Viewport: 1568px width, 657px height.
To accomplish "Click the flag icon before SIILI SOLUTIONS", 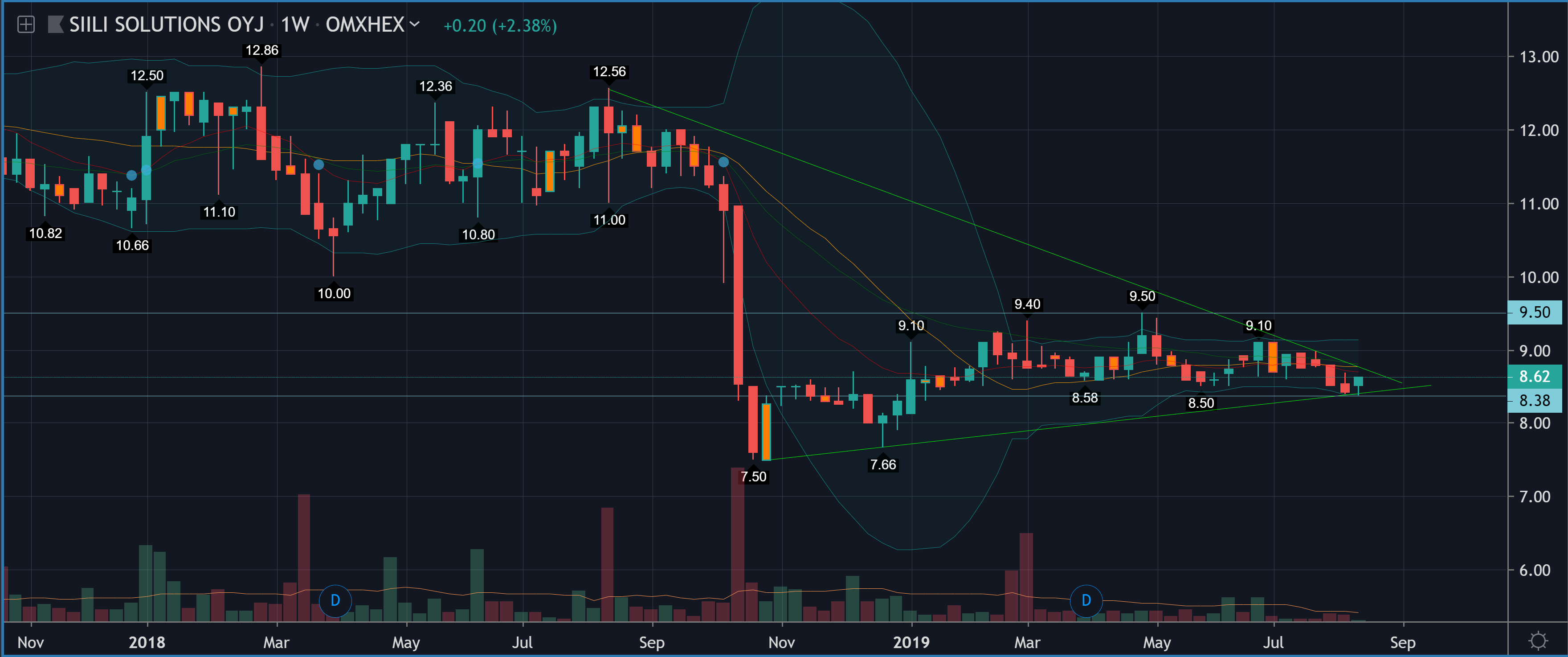I will [x=55, y=25].
